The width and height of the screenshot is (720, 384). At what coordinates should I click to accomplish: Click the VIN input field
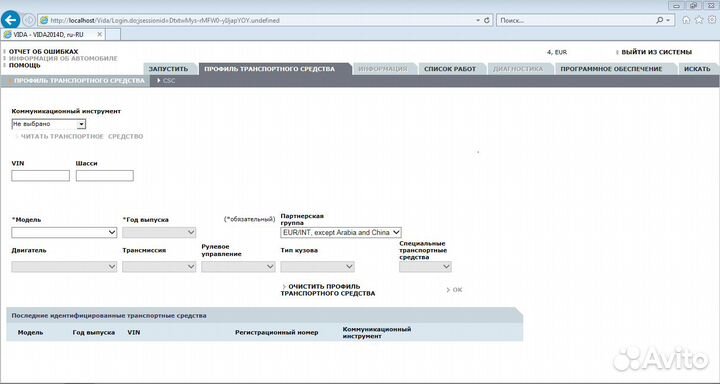[40, 175]
